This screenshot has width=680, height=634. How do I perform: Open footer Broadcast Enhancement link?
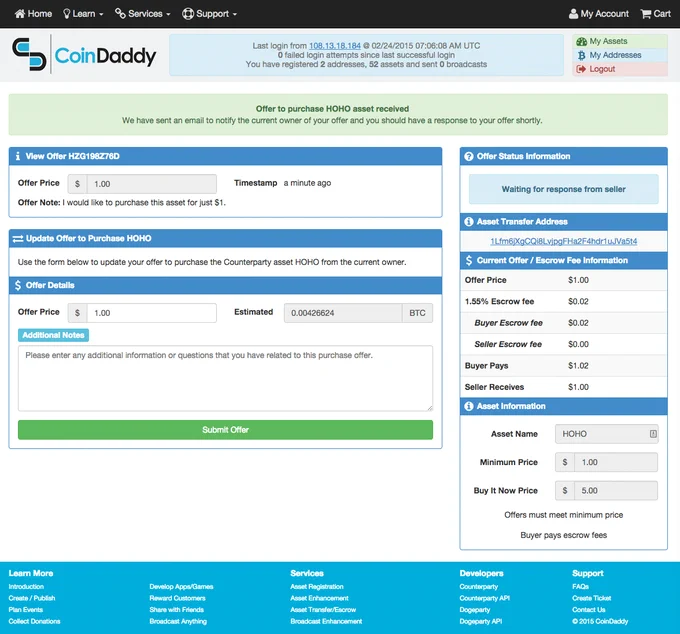coord(326,621)
